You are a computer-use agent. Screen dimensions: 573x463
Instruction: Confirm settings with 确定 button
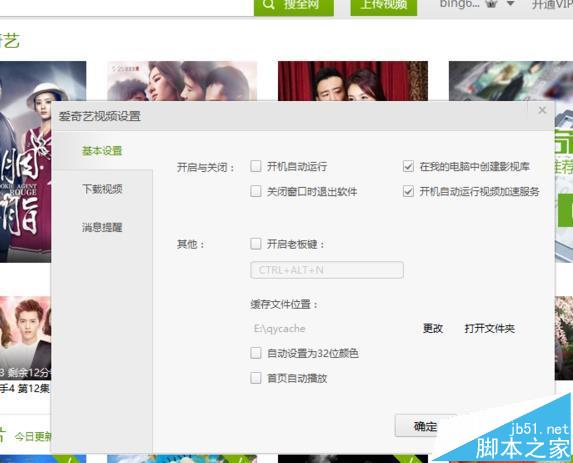(x=425, y=426)
